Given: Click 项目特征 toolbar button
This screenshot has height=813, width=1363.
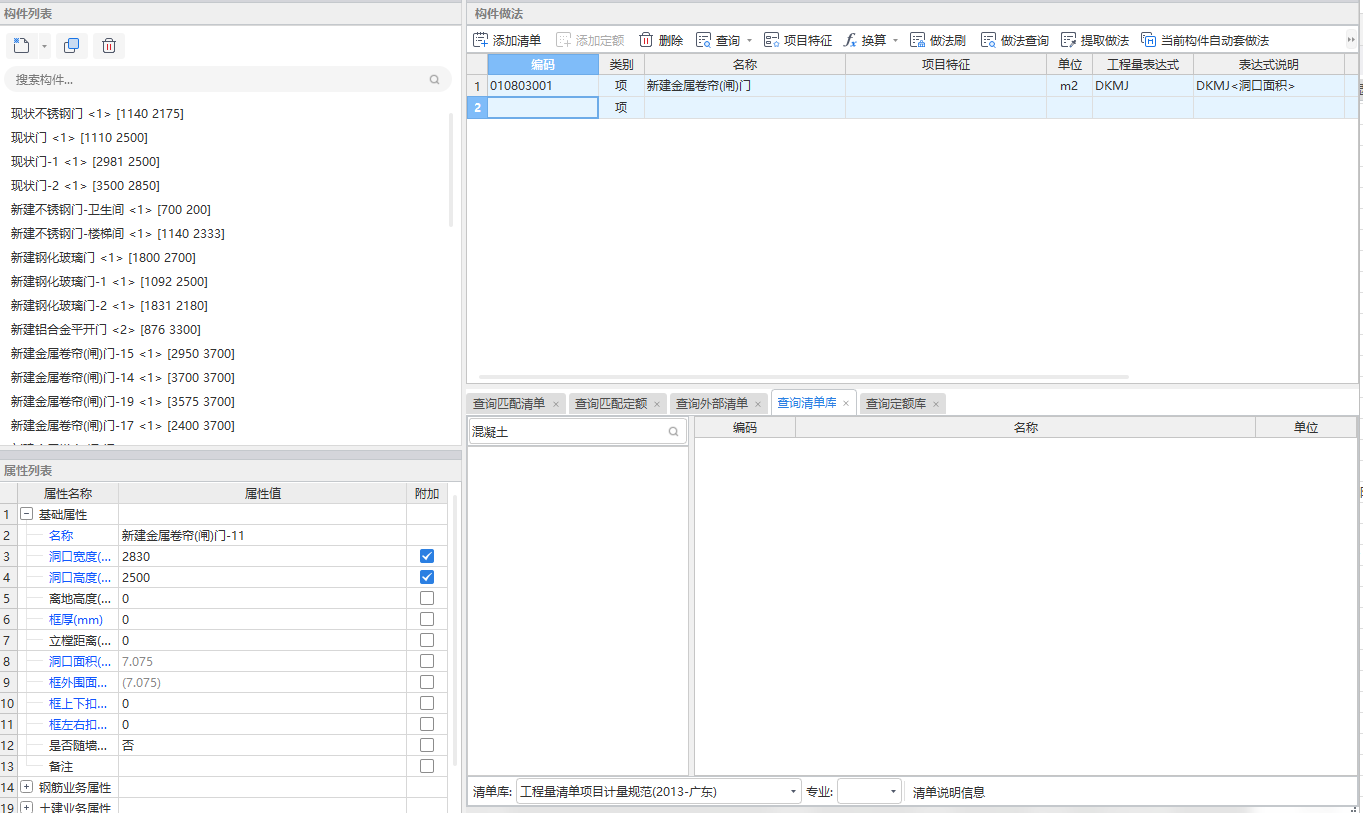Looking at the screenshot, I should coord(797,41).
